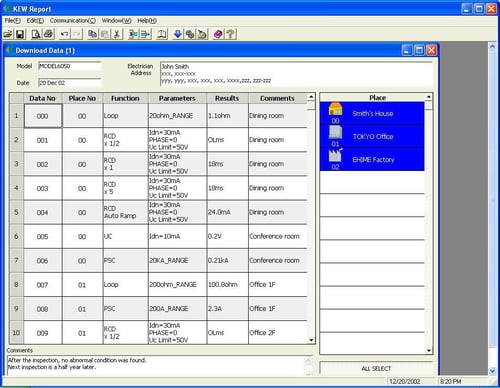This screenshot has height=388, width=500.
Task: Undo the last action via toolbar arrow
Action: (x=65, y=34)
